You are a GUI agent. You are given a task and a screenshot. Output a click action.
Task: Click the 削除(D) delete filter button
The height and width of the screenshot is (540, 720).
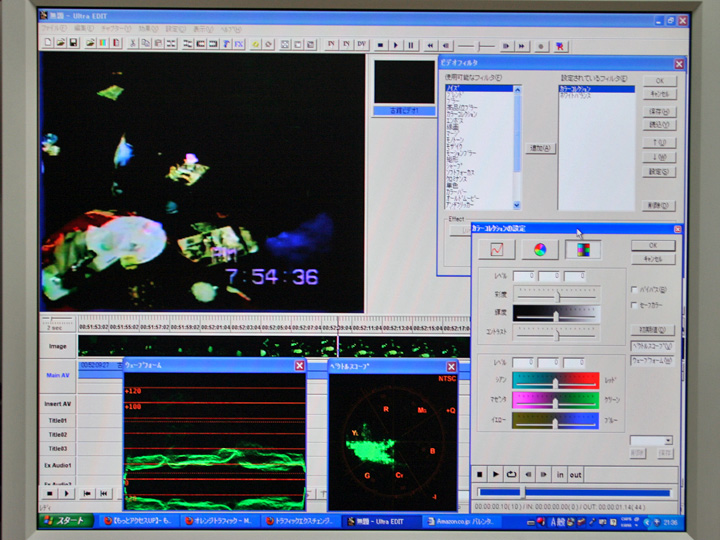click(x=658, y=205)
